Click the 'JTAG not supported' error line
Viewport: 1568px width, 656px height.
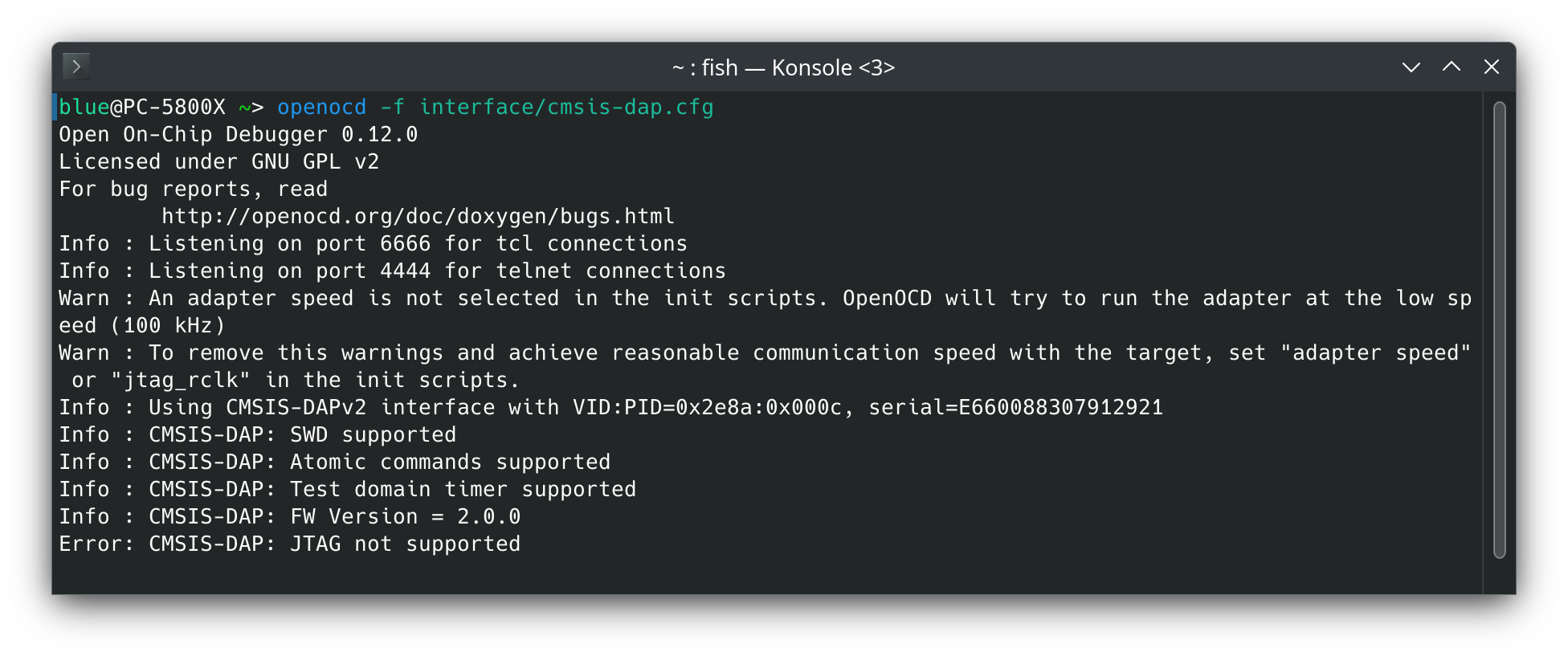290,544
